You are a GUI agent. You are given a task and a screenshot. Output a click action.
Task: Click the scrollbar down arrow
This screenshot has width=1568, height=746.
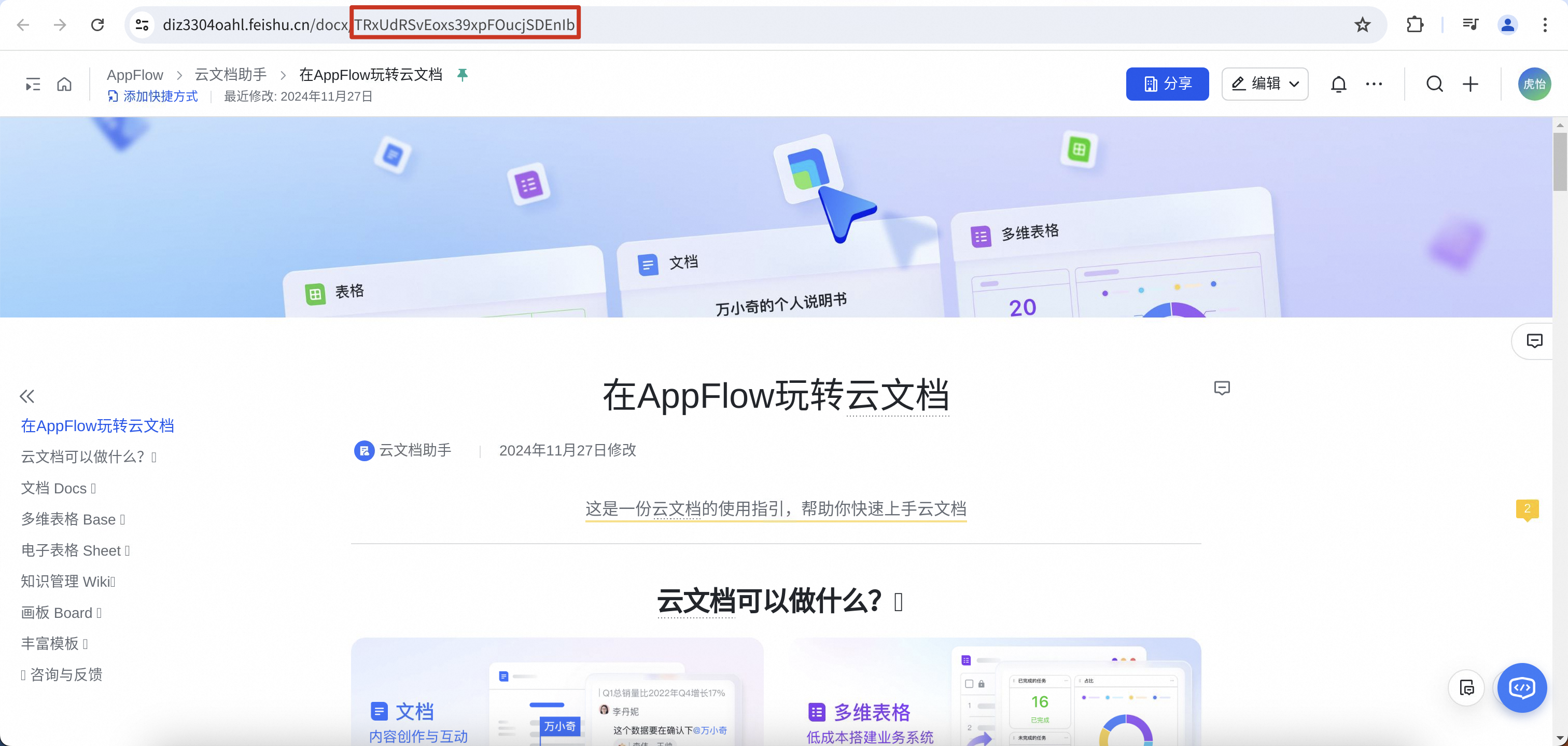click(1560, 739)
